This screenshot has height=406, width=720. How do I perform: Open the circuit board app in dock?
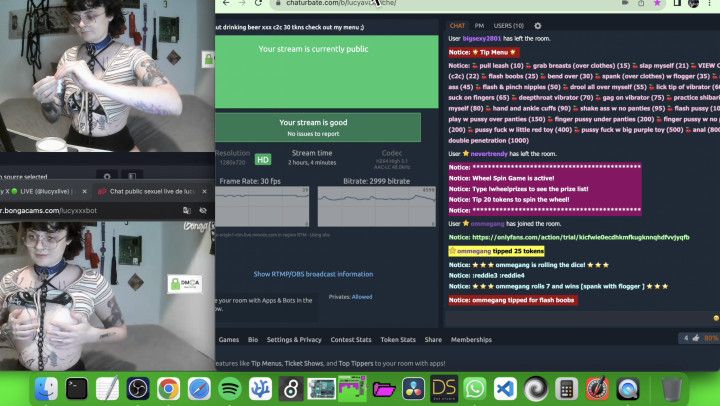click(321, 389)
